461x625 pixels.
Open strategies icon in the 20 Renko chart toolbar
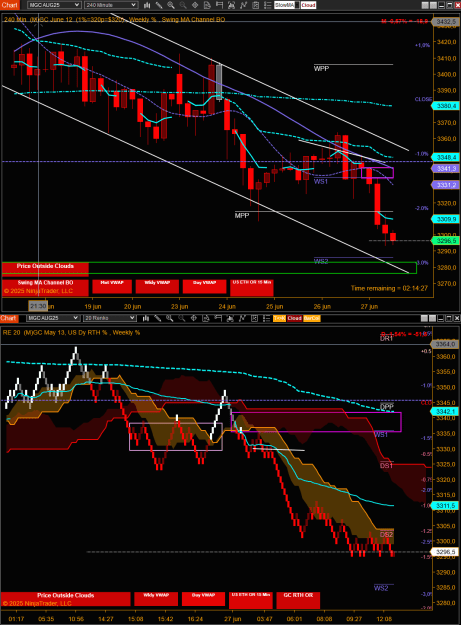point(254,318)
